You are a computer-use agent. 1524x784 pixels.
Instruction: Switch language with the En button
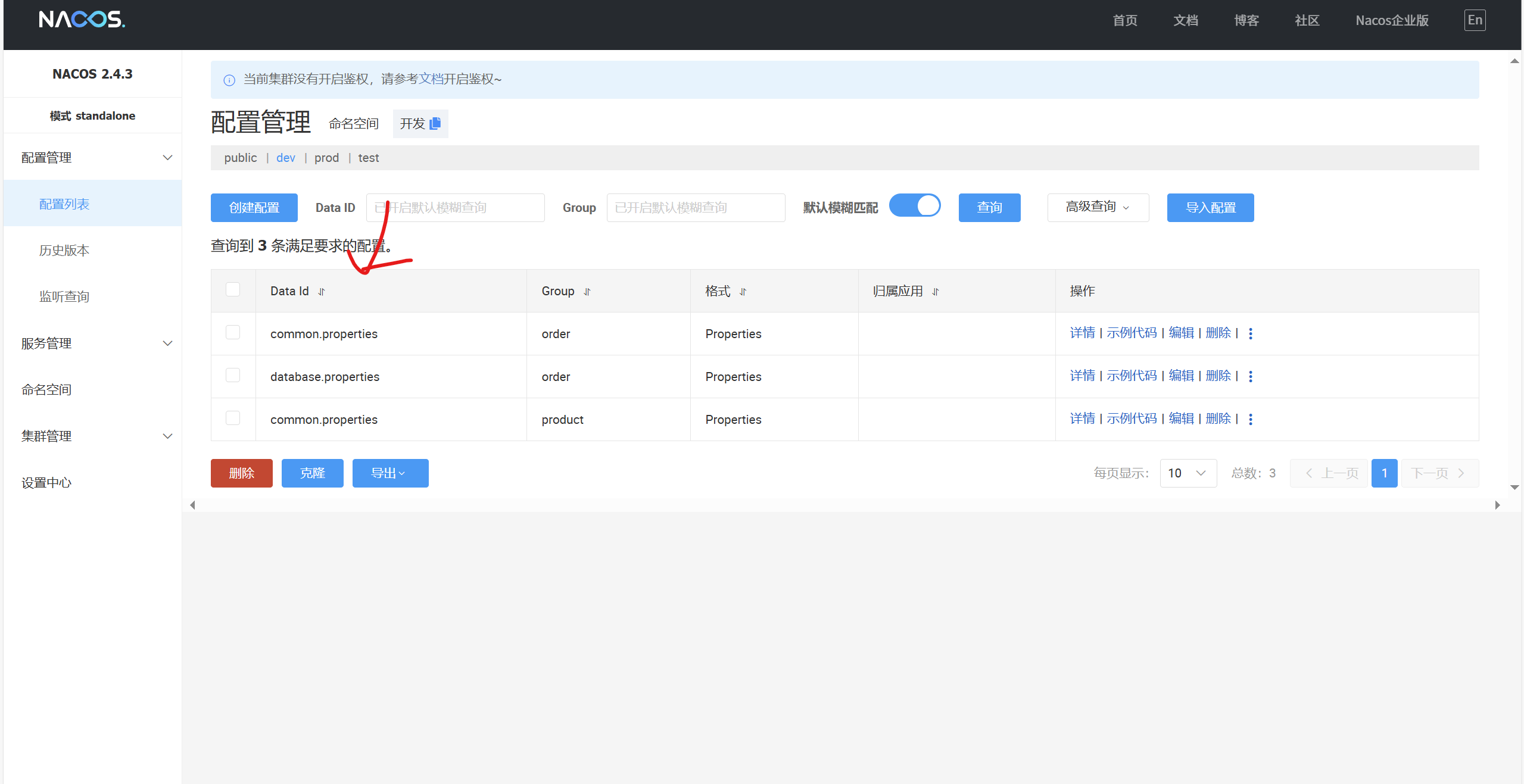1475,20
